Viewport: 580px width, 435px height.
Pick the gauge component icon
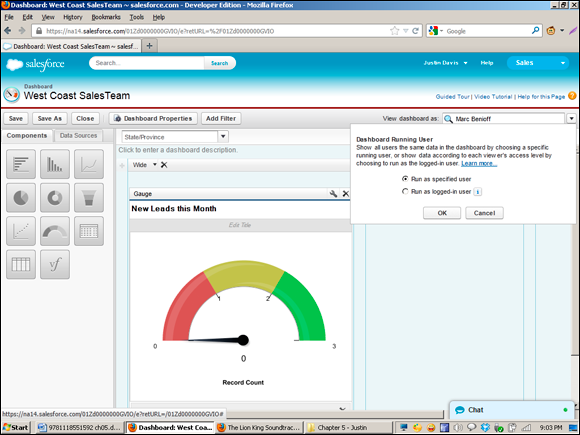click(55, 231)
